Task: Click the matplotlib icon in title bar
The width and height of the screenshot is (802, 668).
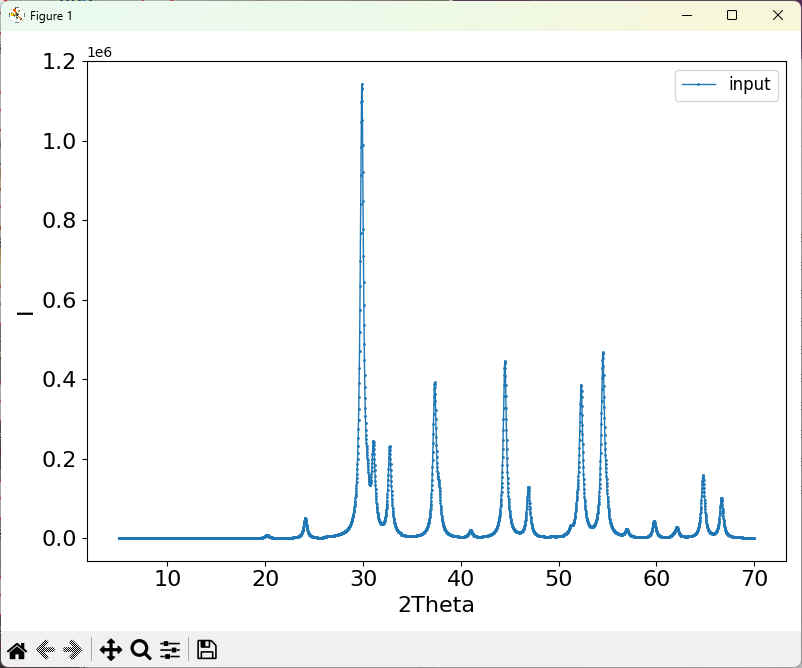Action: click(16, 15)
